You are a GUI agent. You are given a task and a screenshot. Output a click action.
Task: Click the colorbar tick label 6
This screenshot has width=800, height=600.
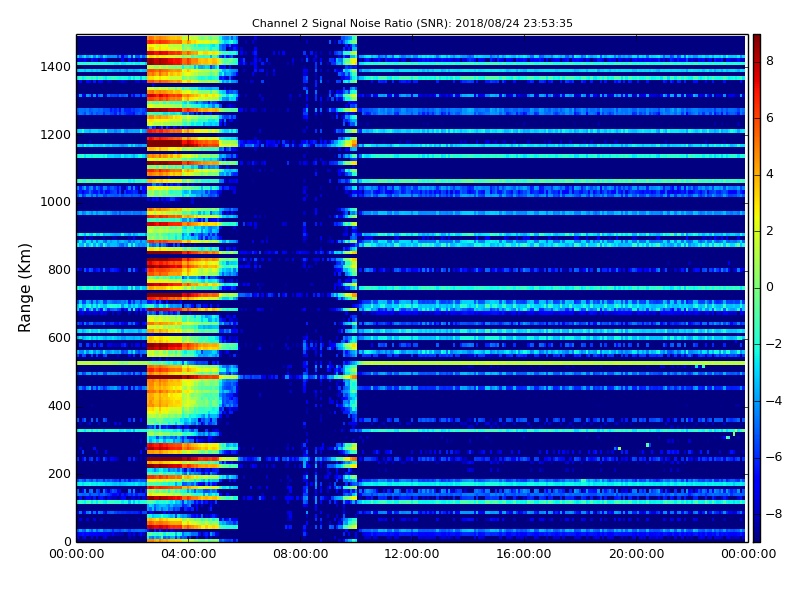tap(770, 118)
